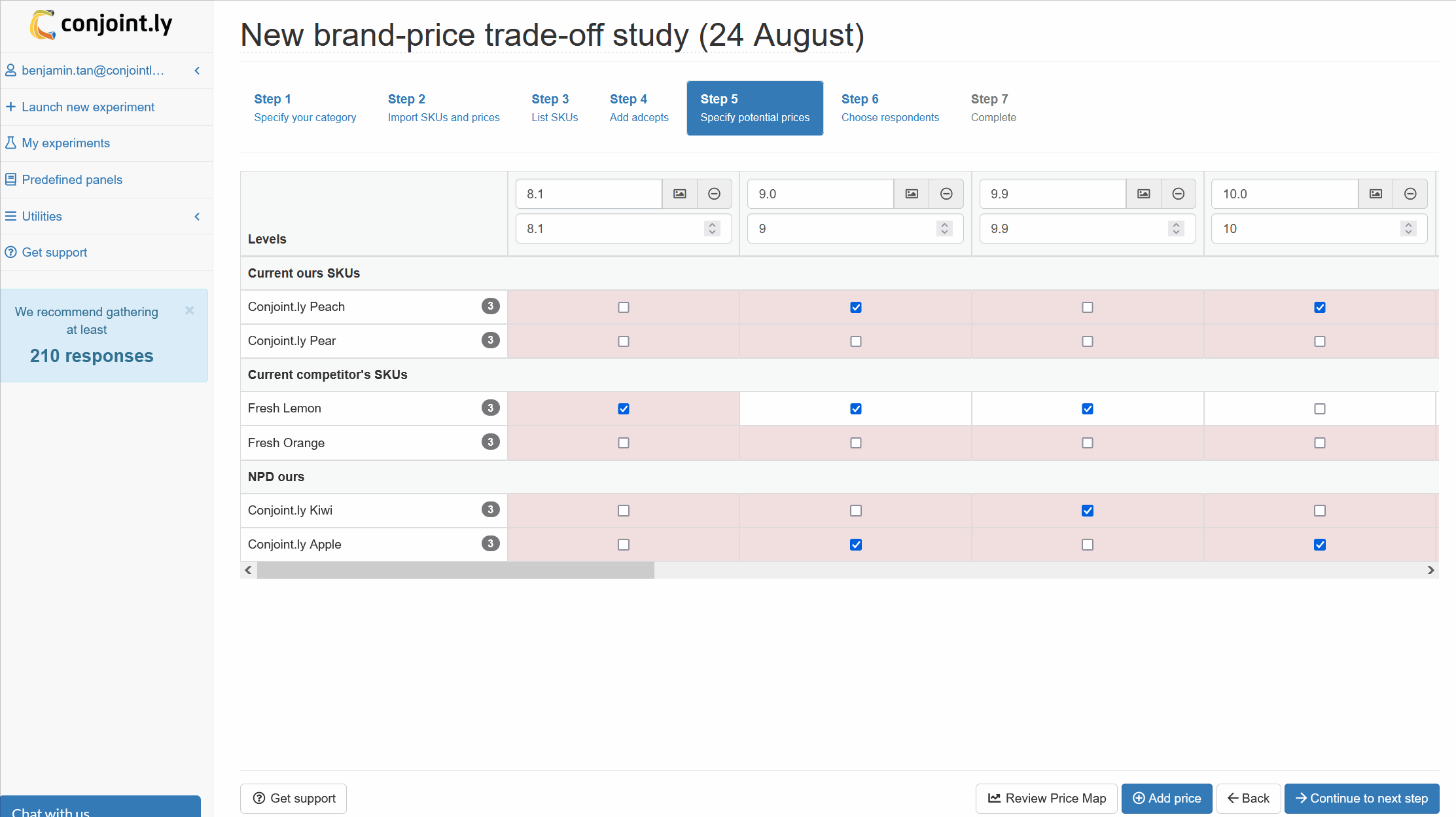Click the image icon for price 10.0
The image size is (1456, 817).
[x=1376, y=194]
